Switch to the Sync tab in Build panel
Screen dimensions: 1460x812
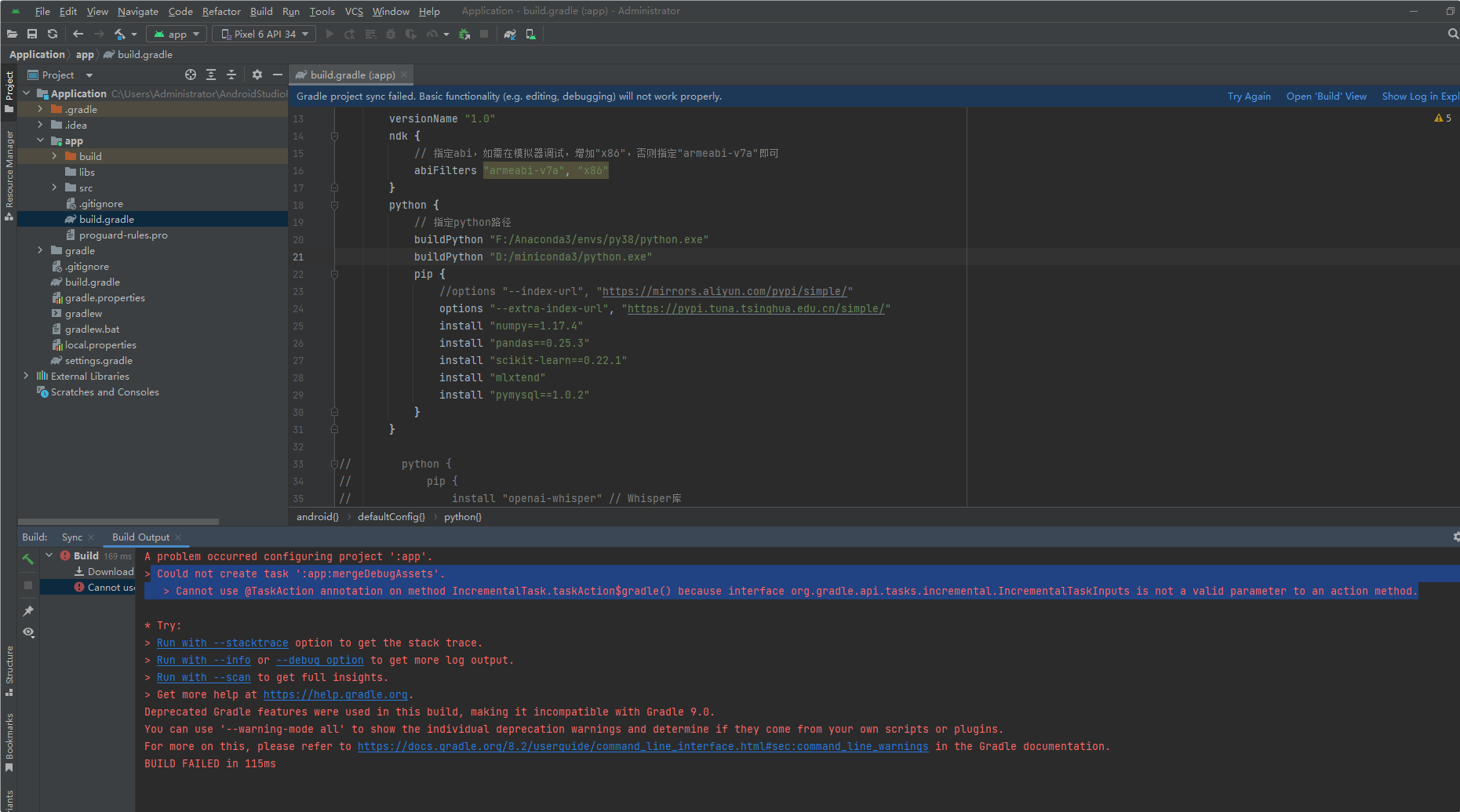[72, 537]
